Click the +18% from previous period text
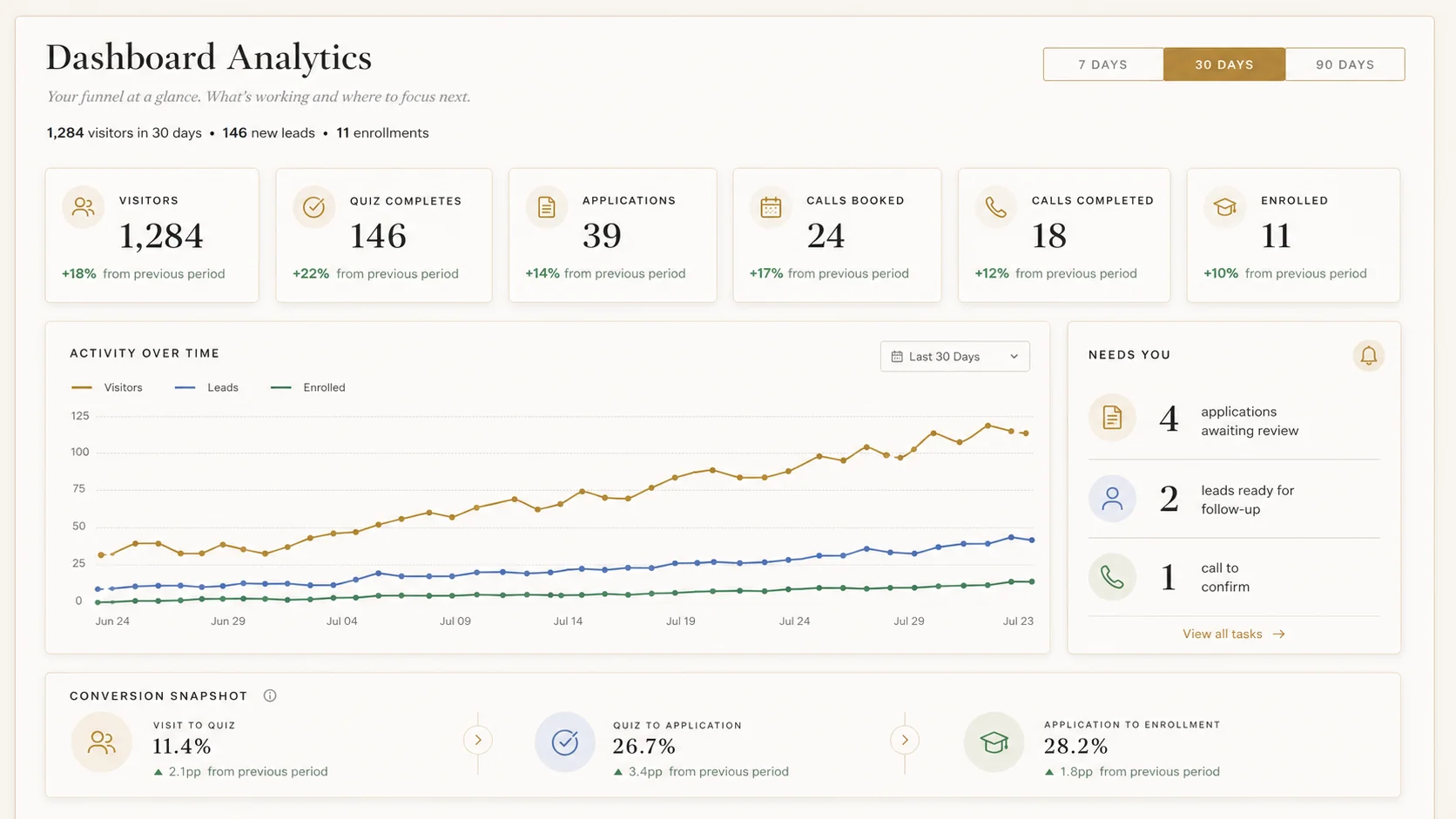The image size is (1456, 819). [143, 274]
